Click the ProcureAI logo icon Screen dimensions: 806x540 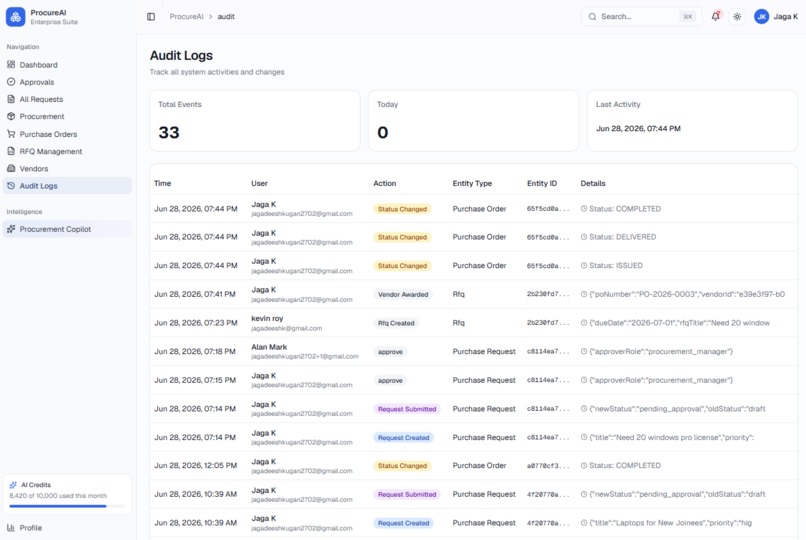point(15,17)
